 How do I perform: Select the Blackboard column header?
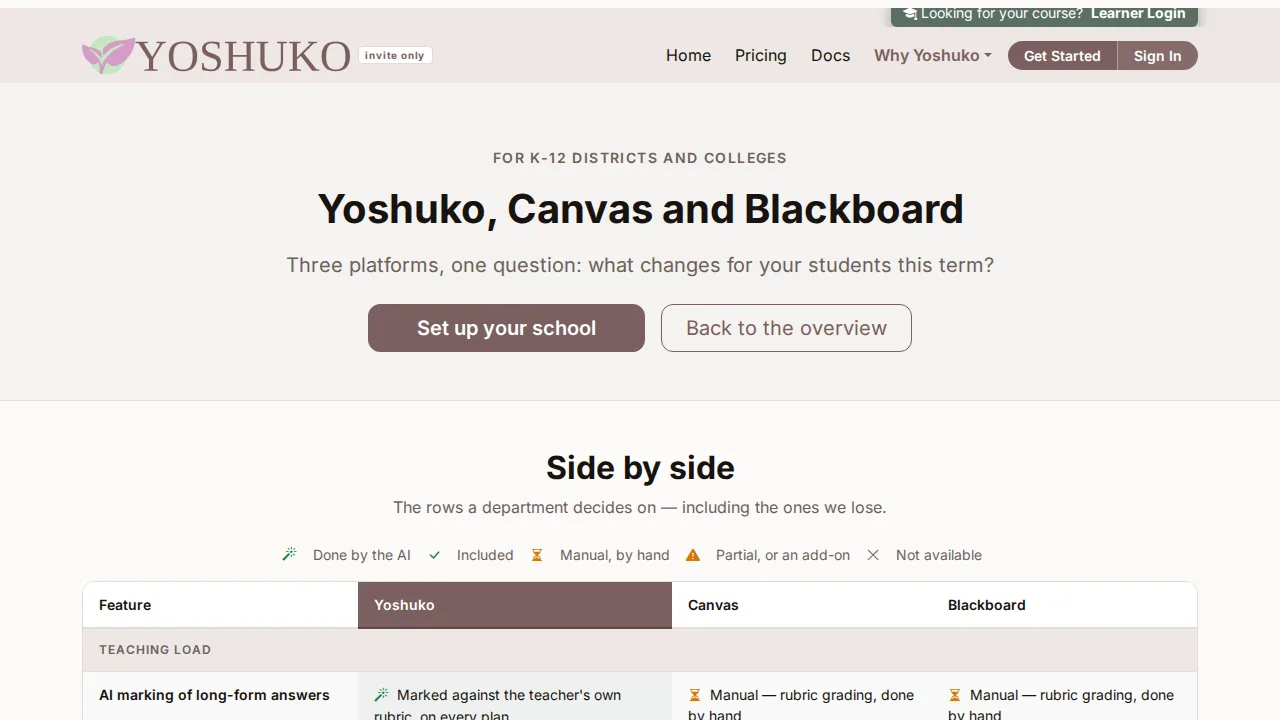(x=1064, y=605)
